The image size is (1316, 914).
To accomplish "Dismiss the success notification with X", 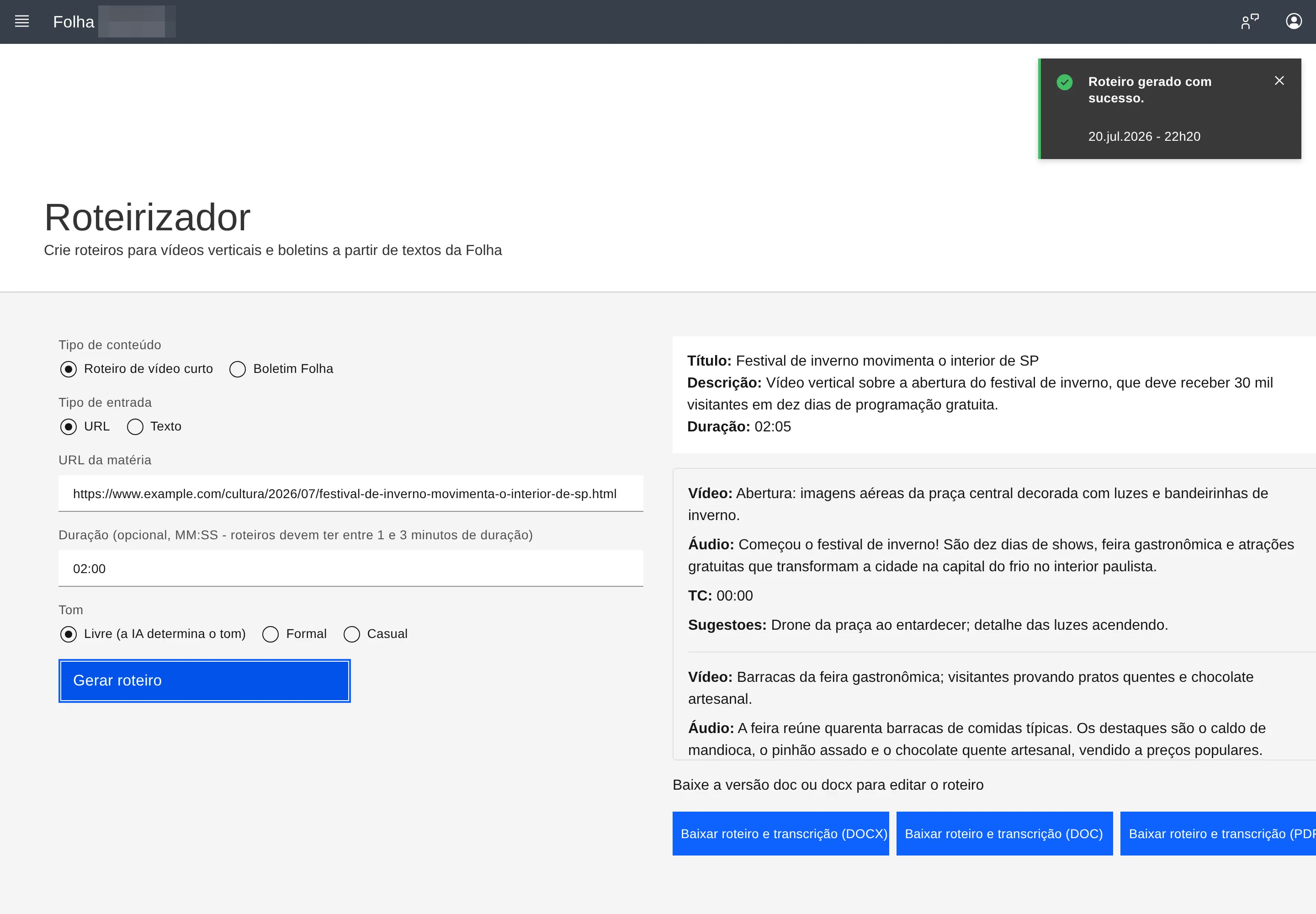I will coord(1279,81).
